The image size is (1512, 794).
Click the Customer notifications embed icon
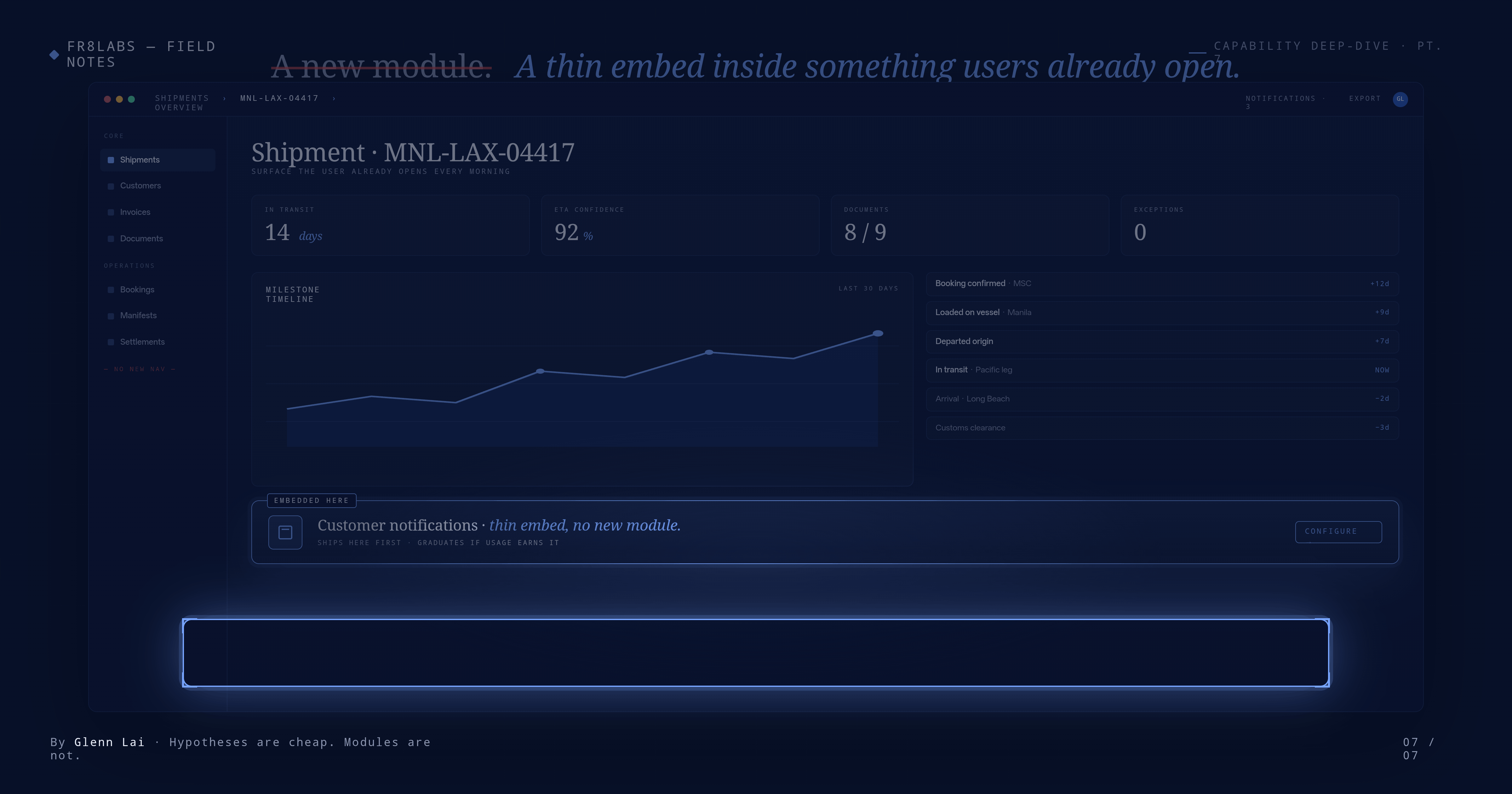[x=285, y=533]
